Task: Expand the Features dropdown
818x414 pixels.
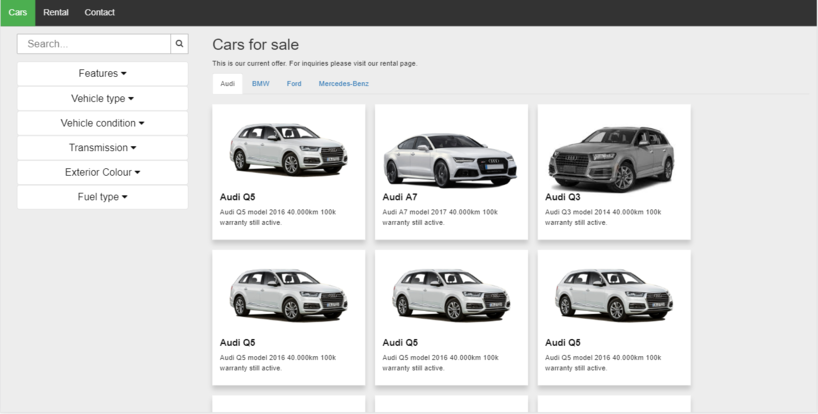Action: (x=102, y=74)
